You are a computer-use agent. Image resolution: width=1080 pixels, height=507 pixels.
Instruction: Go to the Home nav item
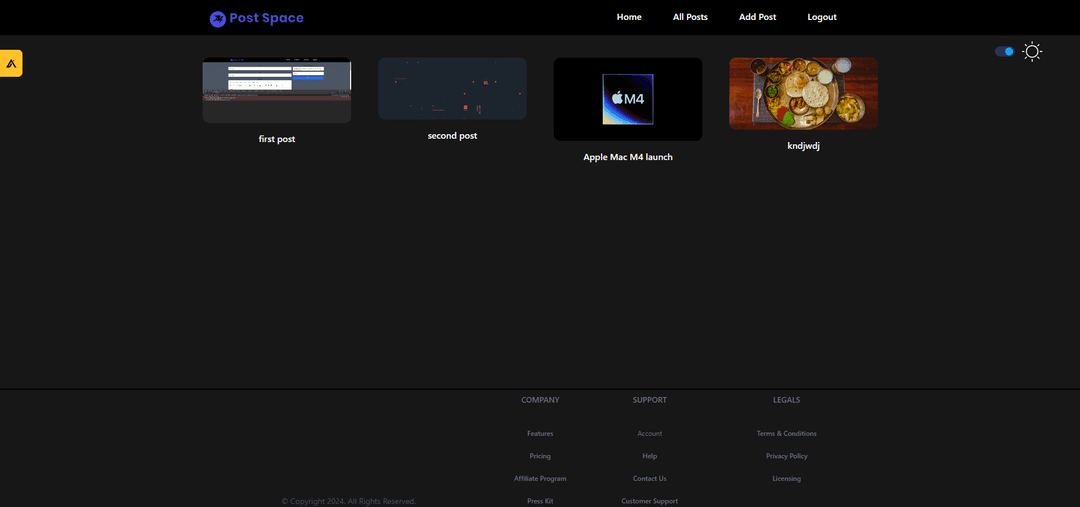(x=629, y=17)
